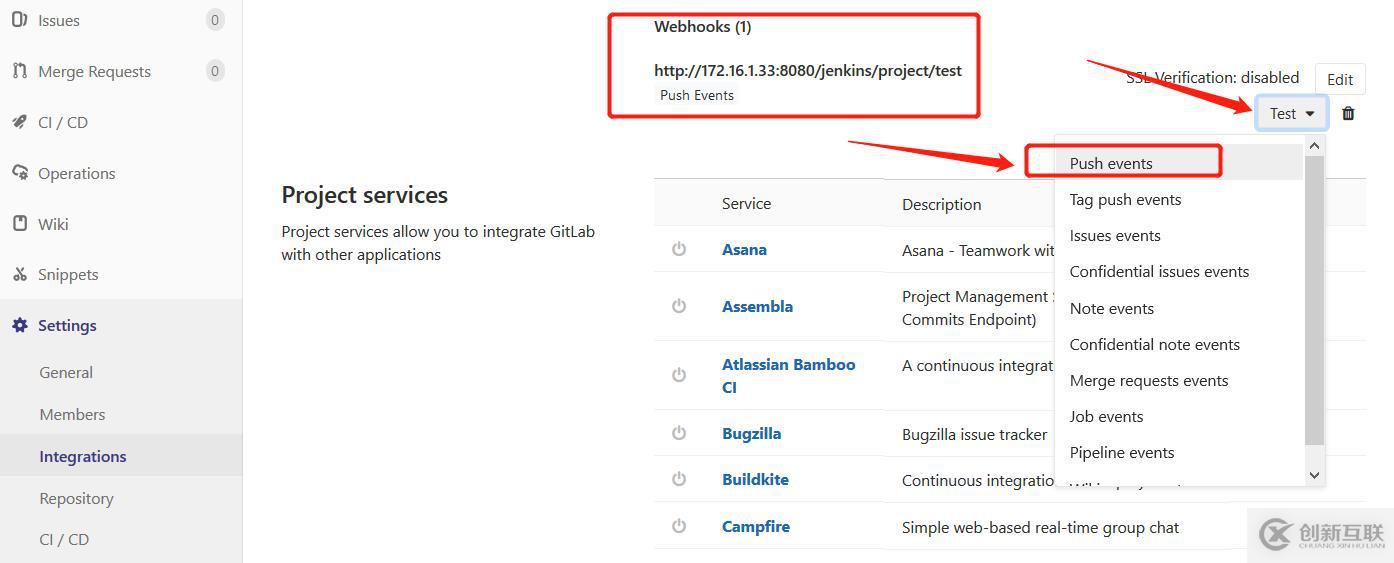Open the CI / CD rocket icon
This screenshot has height=563, width=1394.
point(20,122)
